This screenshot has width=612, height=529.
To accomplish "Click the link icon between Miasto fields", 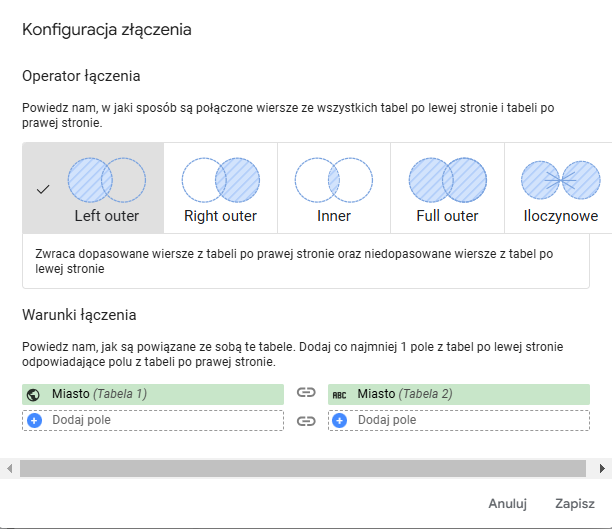I will coord(306,394).
